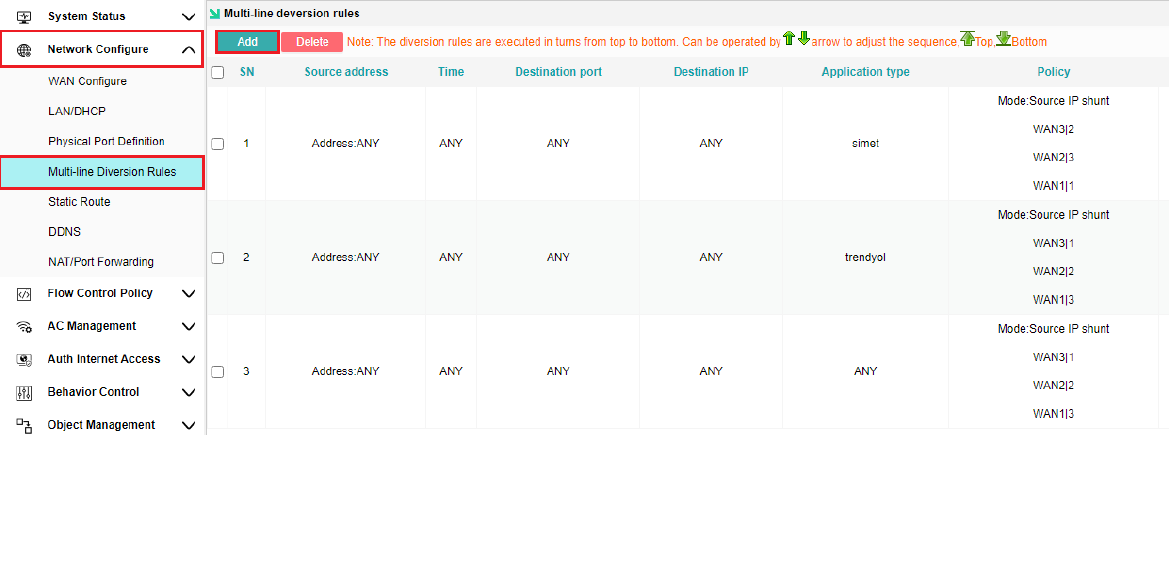This screenshot has width=1169, height=577.
Task: Click the Object Management icon
Action: 25,425
